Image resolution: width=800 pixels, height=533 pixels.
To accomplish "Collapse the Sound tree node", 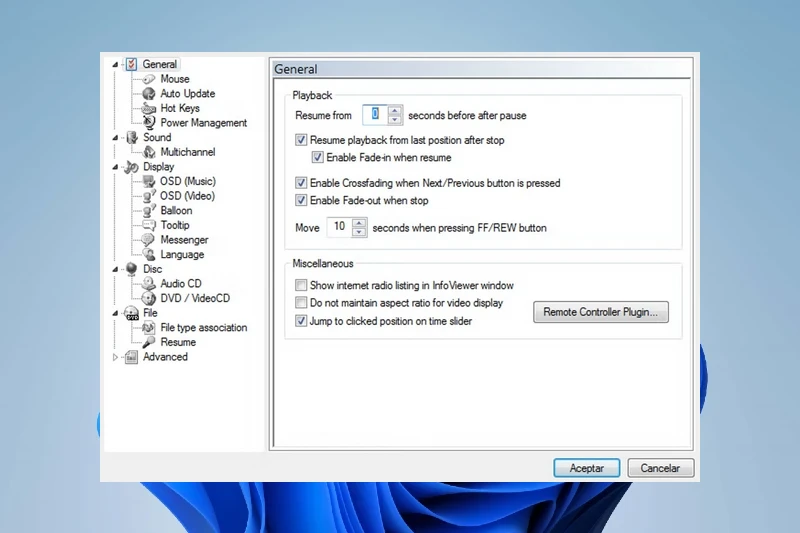I will coord(115,138).
